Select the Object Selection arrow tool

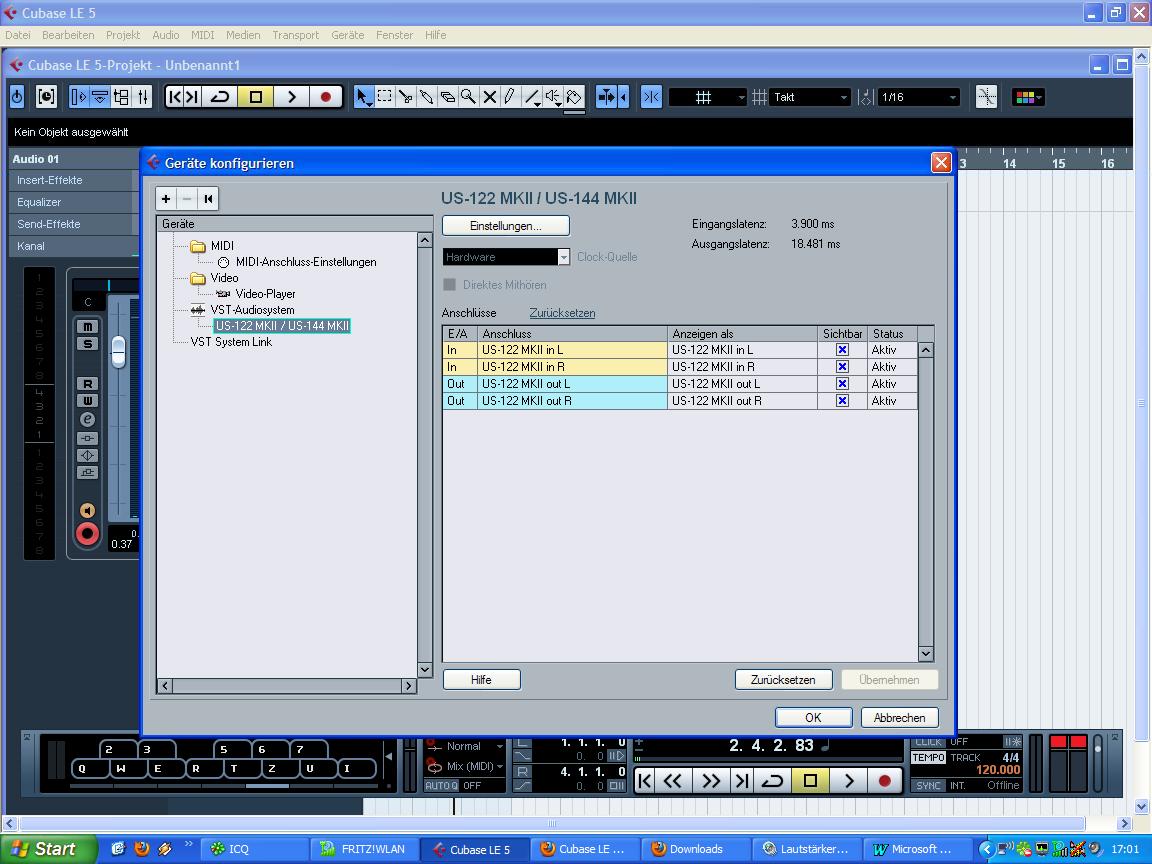point(363,97)
